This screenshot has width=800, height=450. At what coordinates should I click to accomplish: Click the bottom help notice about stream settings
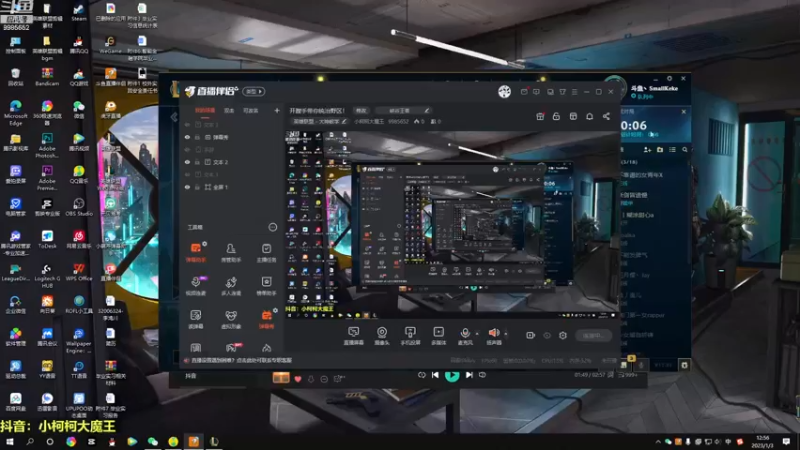[x=237, y=360]
